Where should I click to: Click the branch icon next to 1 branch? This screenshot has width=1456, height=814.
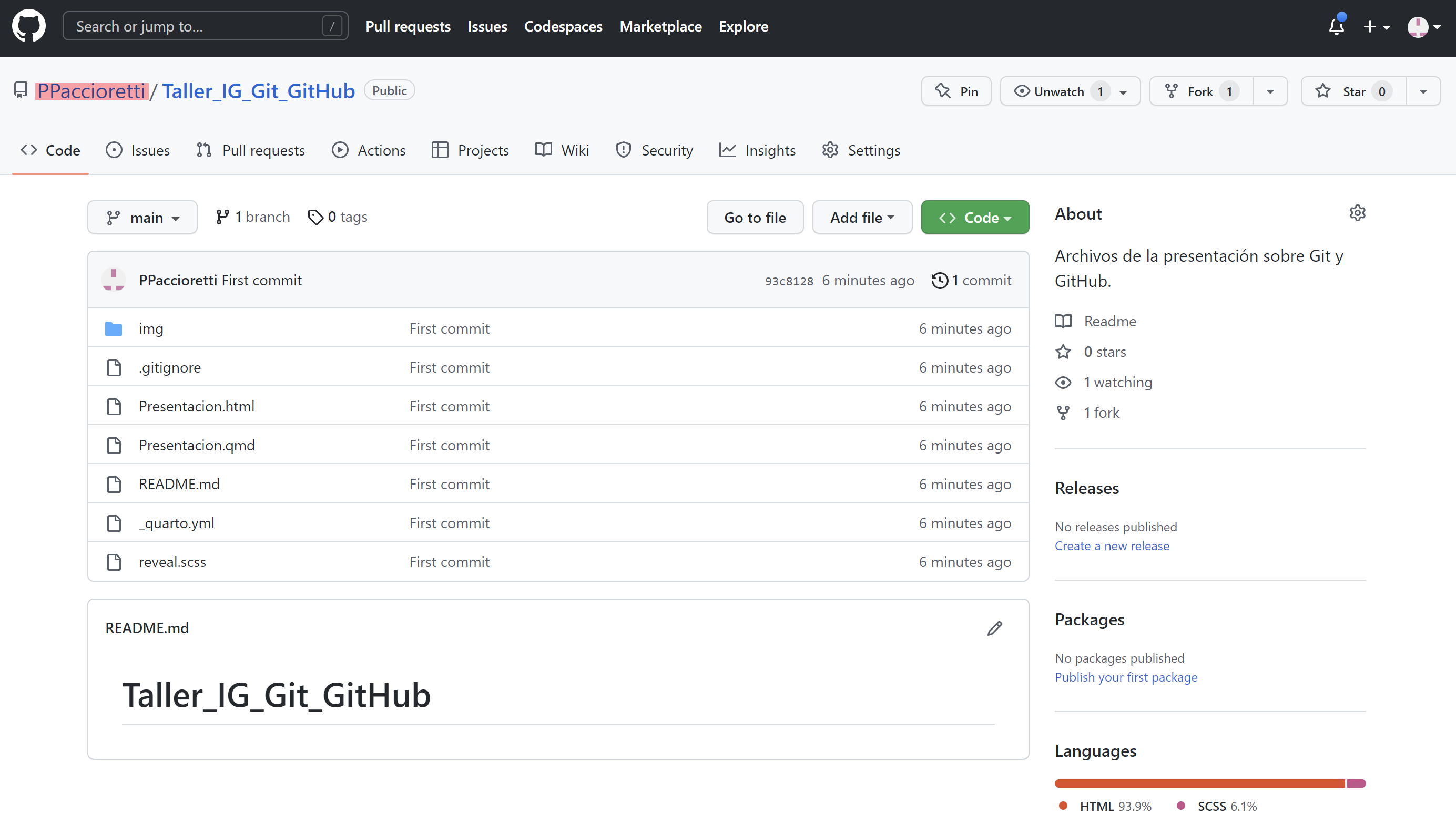tap(222, 217)
